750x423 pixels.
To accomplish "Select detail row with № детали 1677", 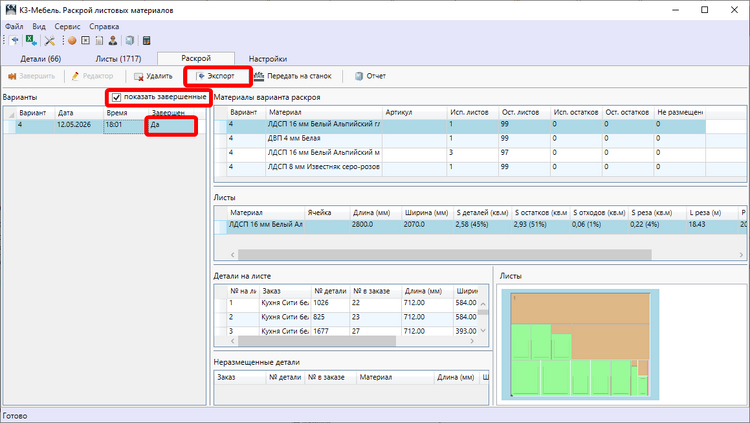I will (346, 331).
